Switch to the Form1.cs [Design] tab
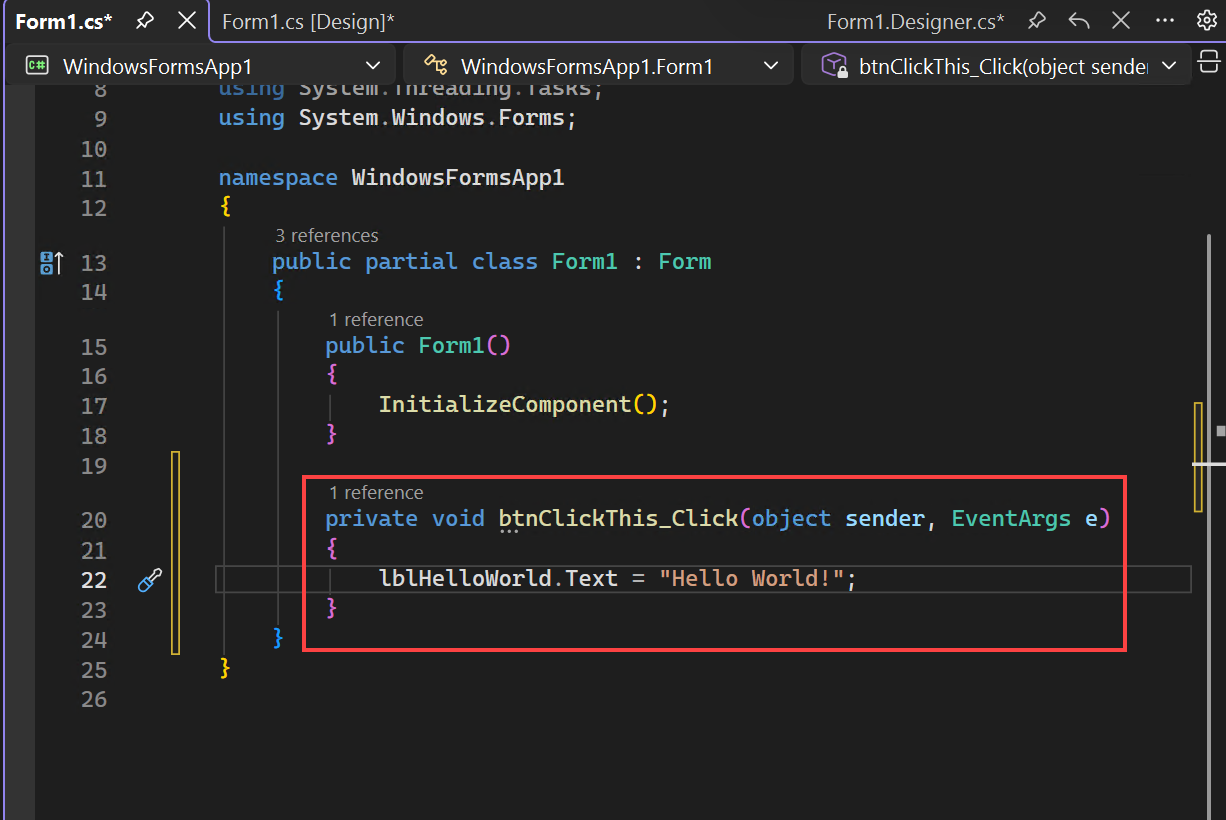1226x820 pixels. 307,19
